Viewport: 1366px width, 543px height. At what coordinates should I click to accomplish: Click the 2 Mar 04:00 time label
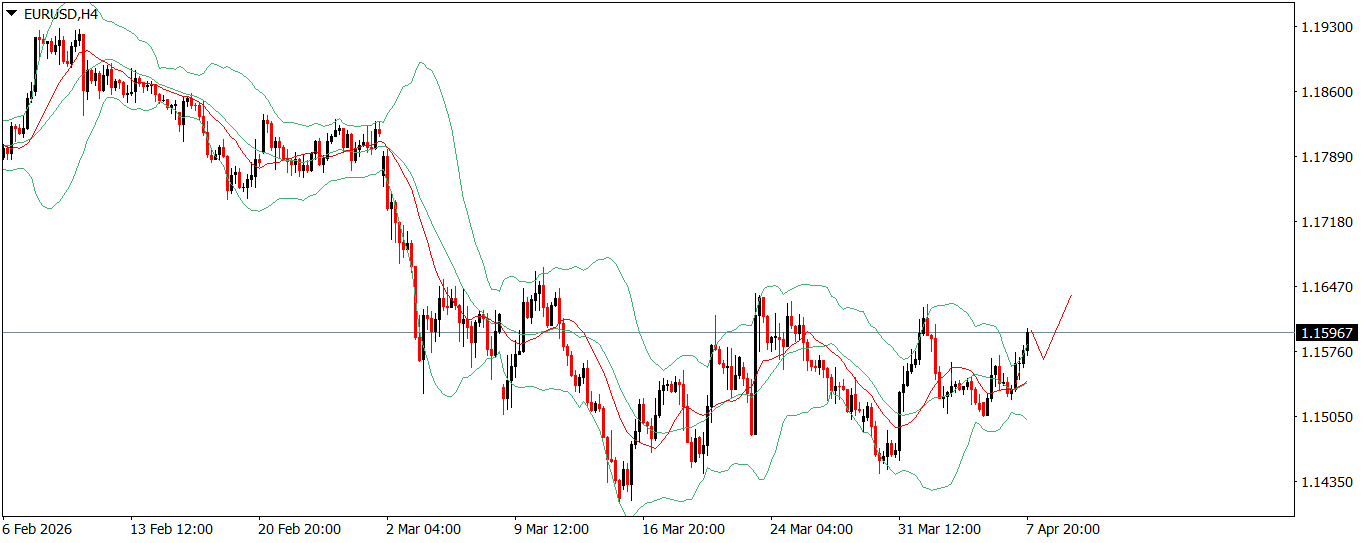coord(424,529)
